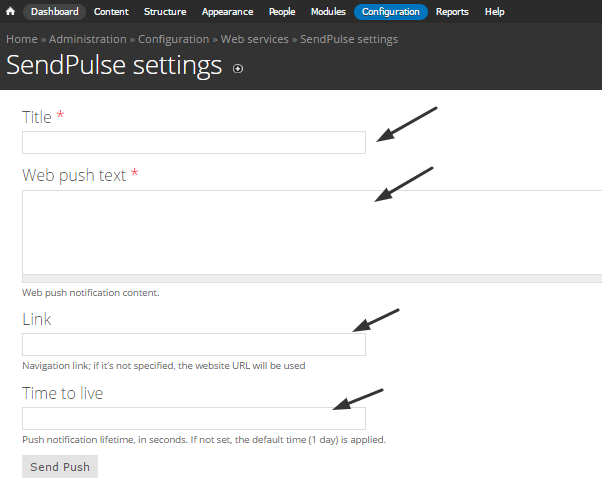Image resolution: width=602 pixels, height=502 pixels.
Task: Follow the Home breadcrumb link
Action: coord(22,39)
